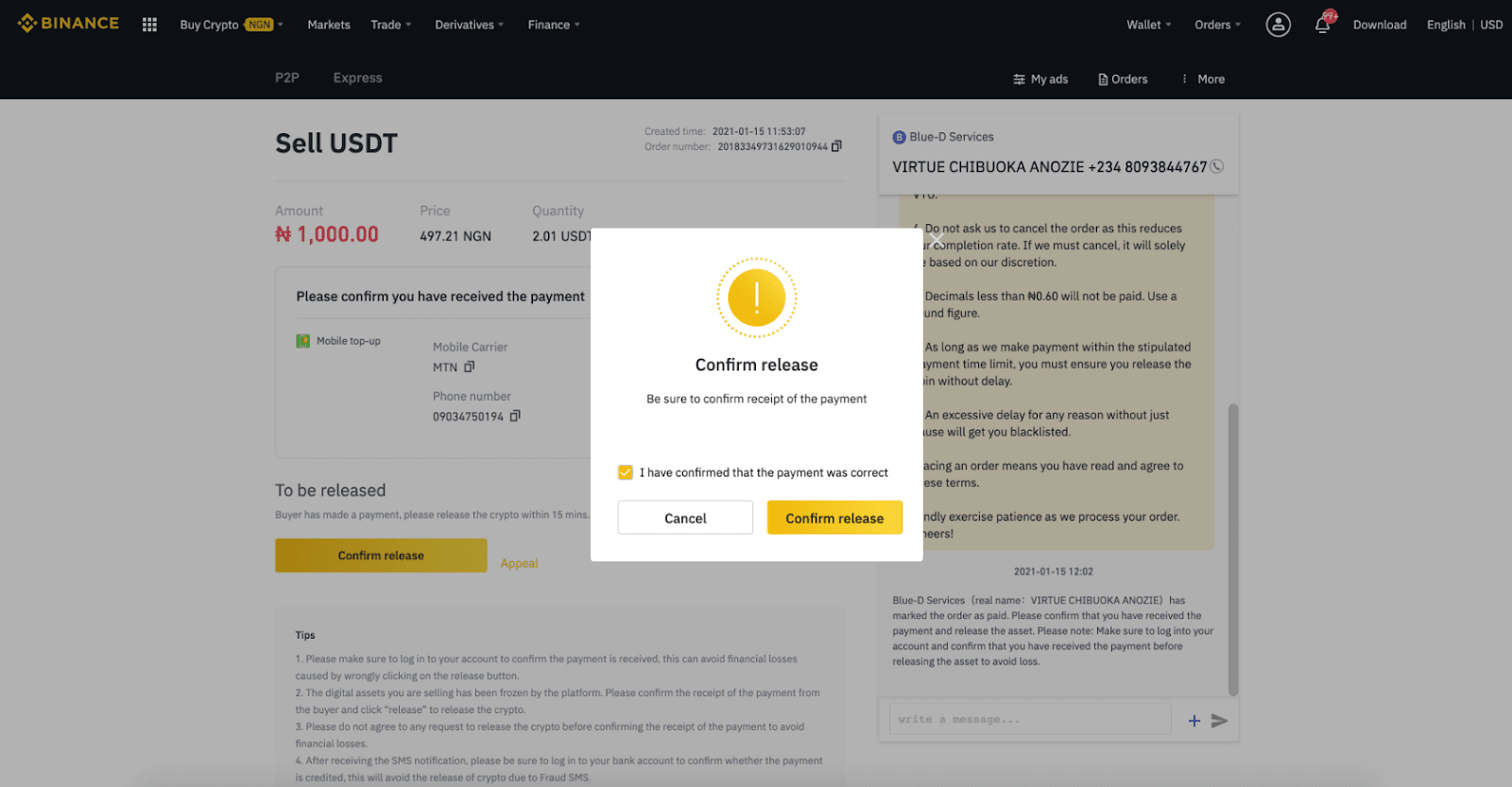Image resolution: width=1512 pixels, height=787 pixels.
Task: Click the yellow warning exclamation icon
Action: [x=756, y=298]
